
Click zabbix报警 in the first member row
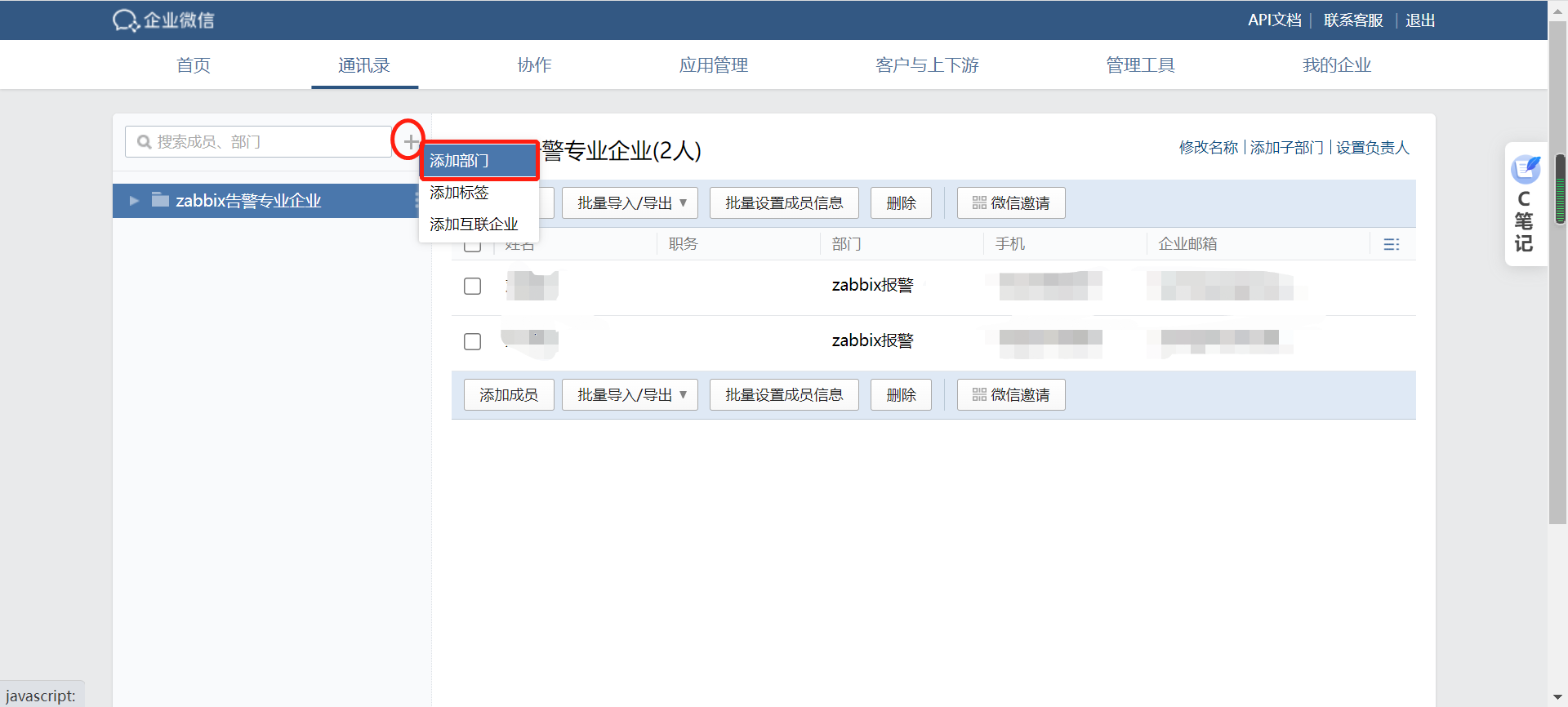click(872, 285)
